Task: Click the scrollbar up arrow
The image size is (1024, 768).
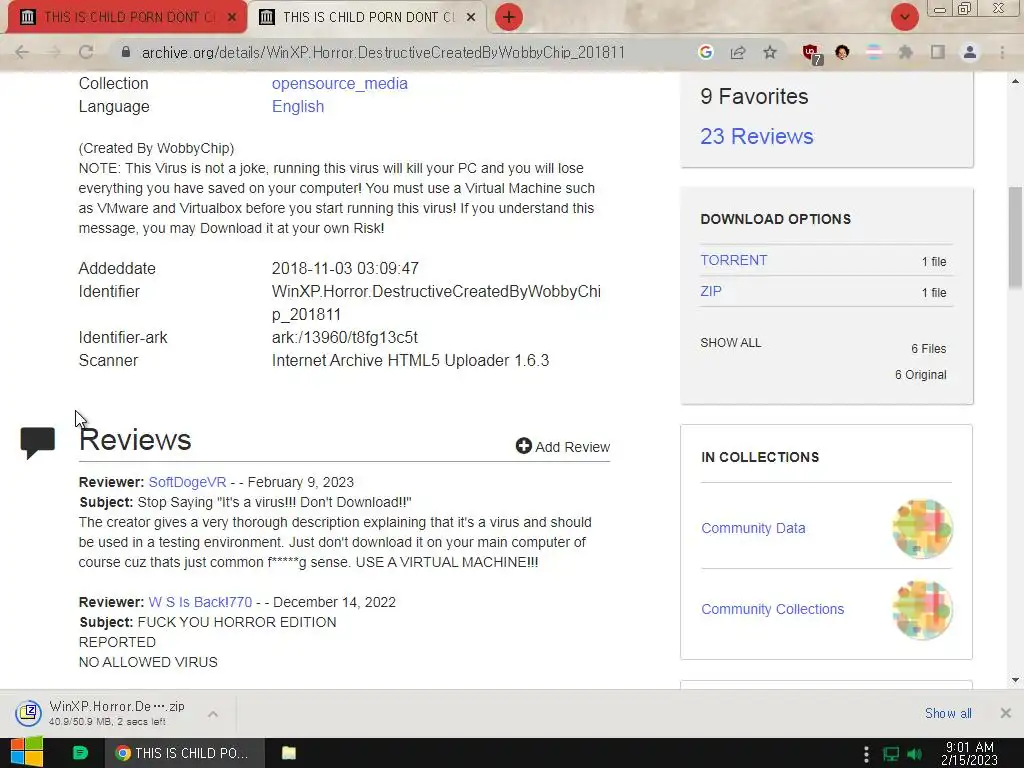Action: pos(1016,82)
